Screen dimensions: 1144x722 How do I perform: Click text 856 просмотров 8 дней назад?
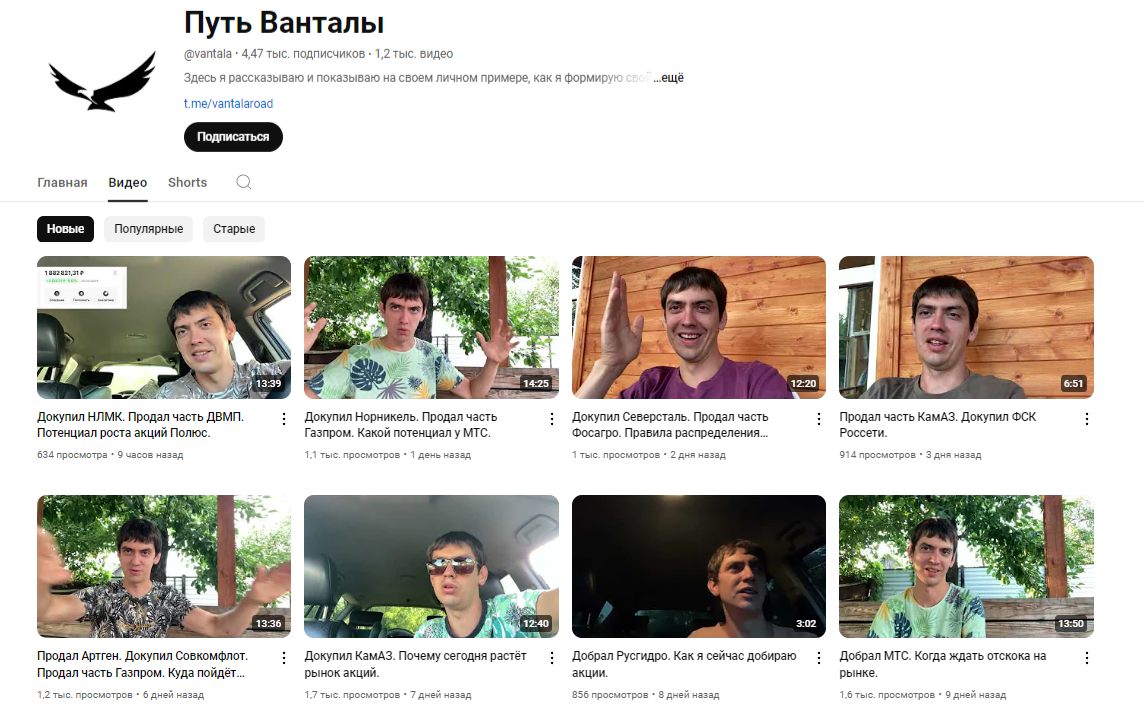click(646, 695)
